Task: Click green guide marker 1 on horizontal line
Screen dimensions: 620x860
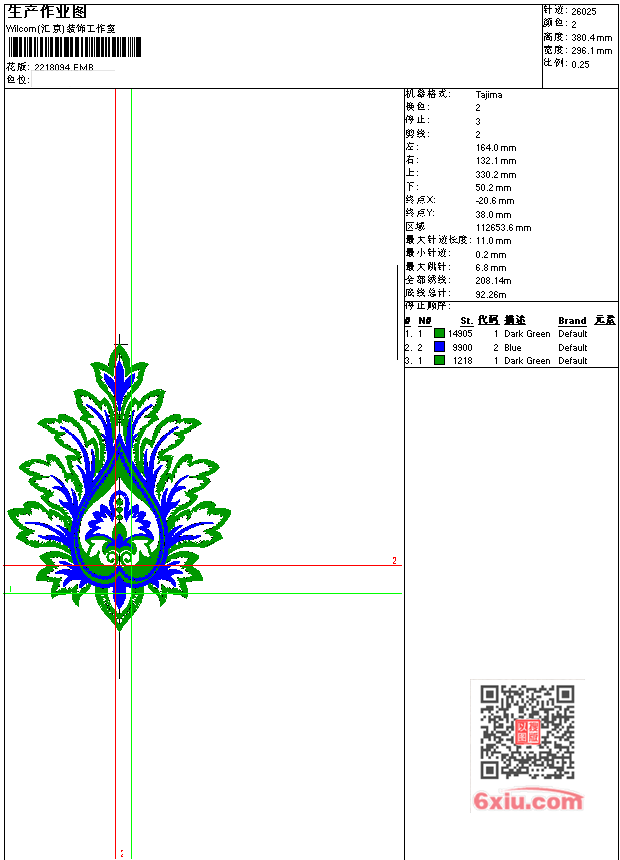Action: pyautogui.click(x=10, y=589)
